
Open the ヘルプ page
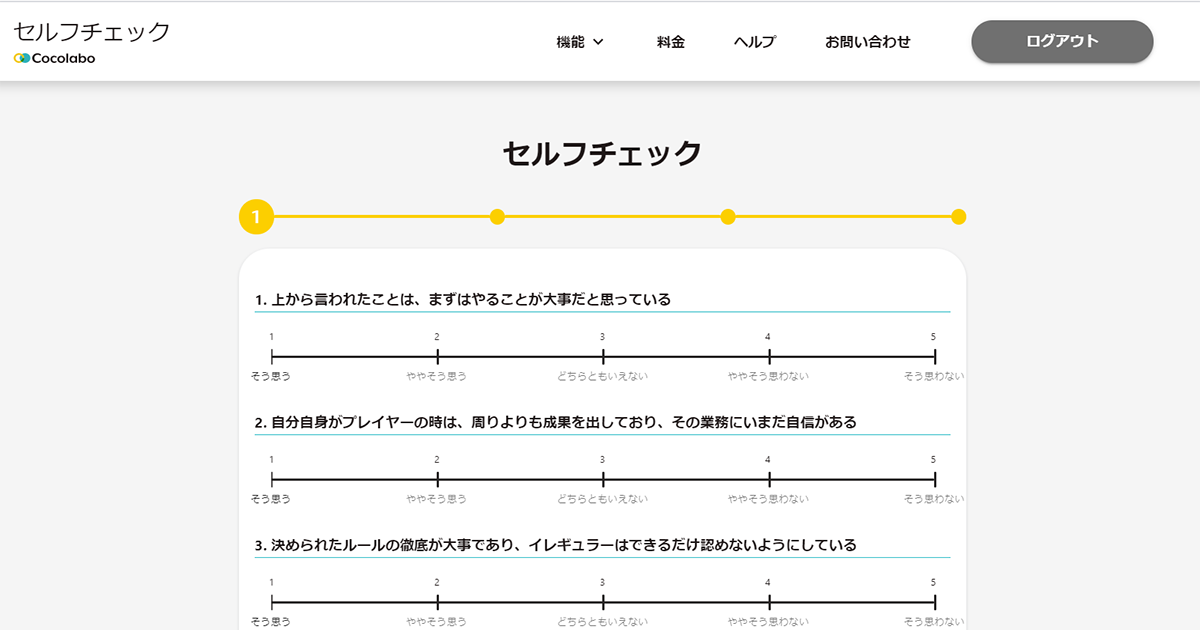coord(754,42)
